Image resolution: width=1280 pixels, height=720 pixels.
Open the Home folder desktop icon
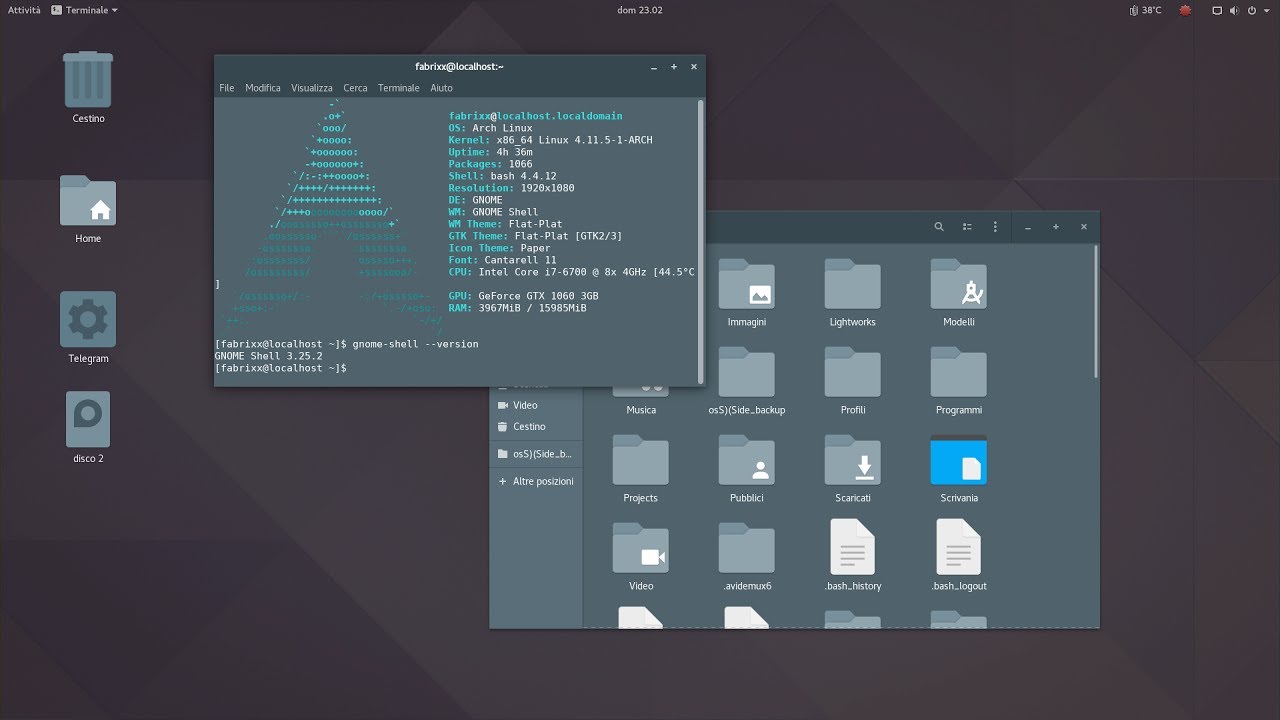point(88,200)
